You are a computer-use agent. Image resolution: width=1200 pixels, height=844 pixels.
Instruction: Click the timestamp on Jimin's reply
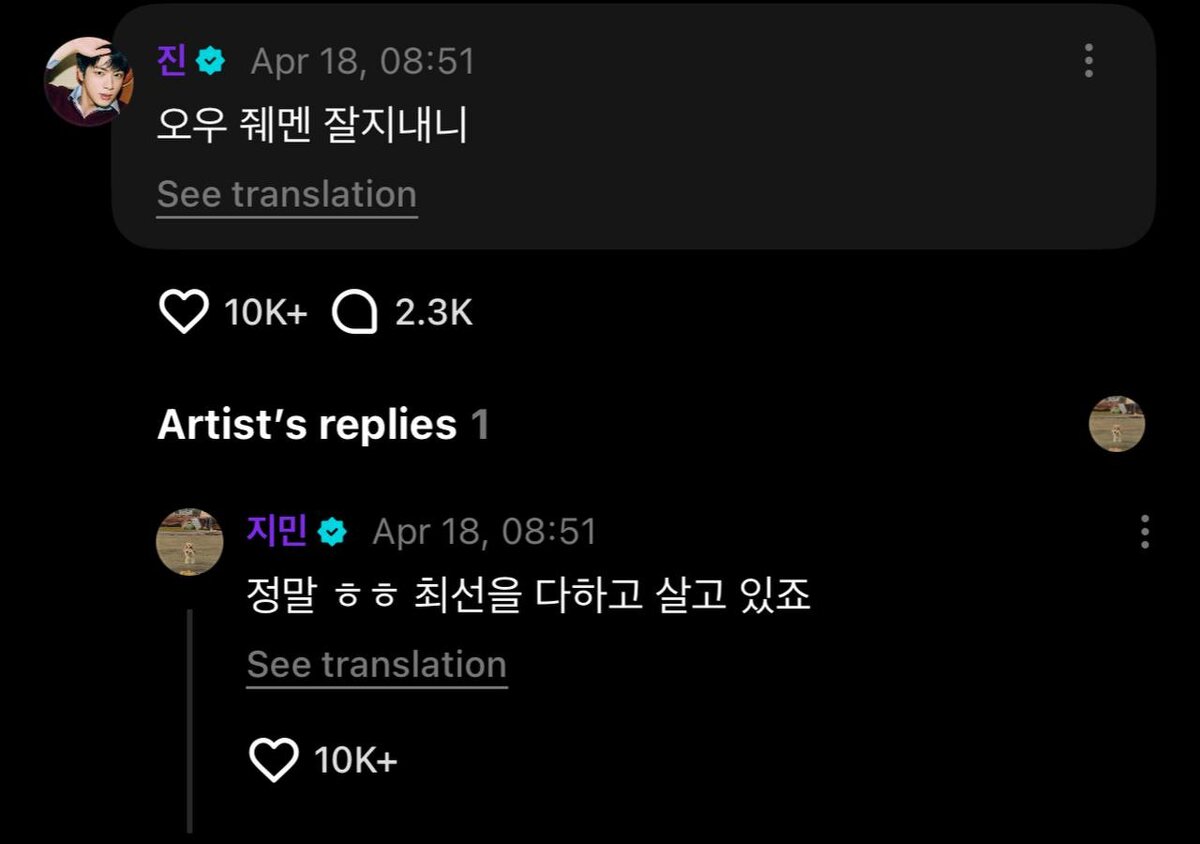(x=484, y=531)
